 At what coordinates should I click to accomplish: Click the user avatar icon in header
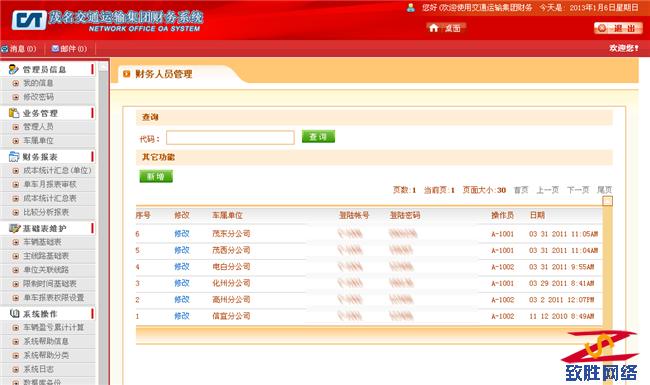410,7
